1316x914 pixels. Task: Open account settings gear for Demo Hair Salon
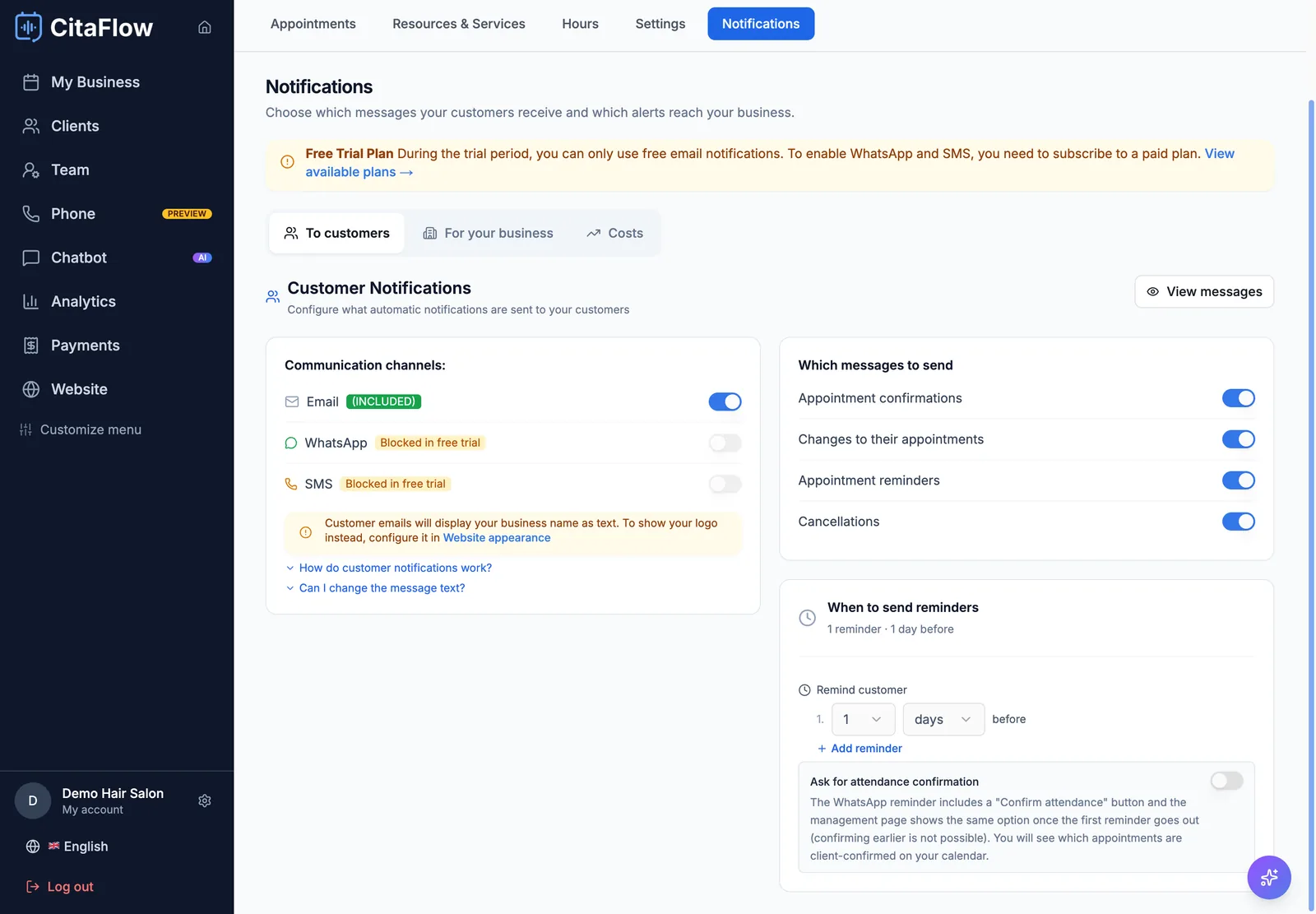(x=205, y=800)
